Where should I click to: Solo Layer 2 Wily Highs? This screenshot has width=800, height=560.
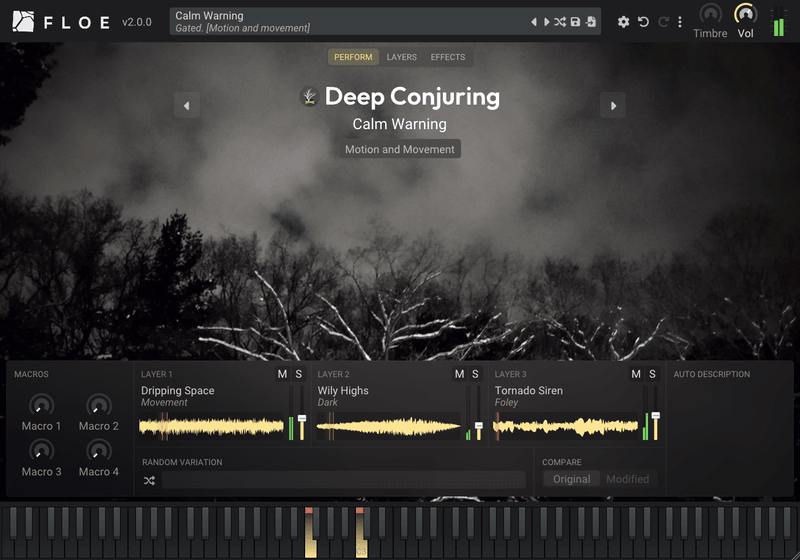(x=475, y=374)
